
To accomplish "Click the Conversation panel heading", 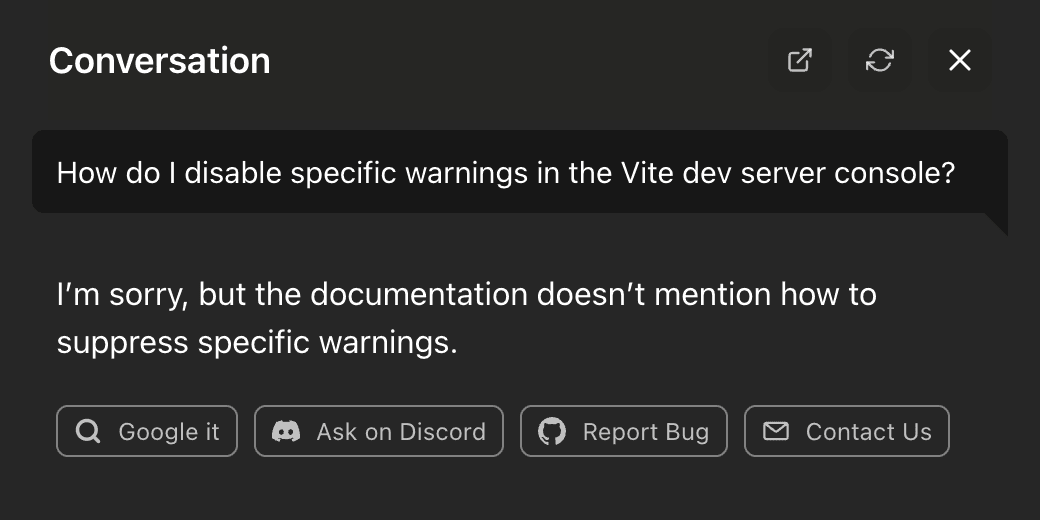I will click(x=159, y=61).
